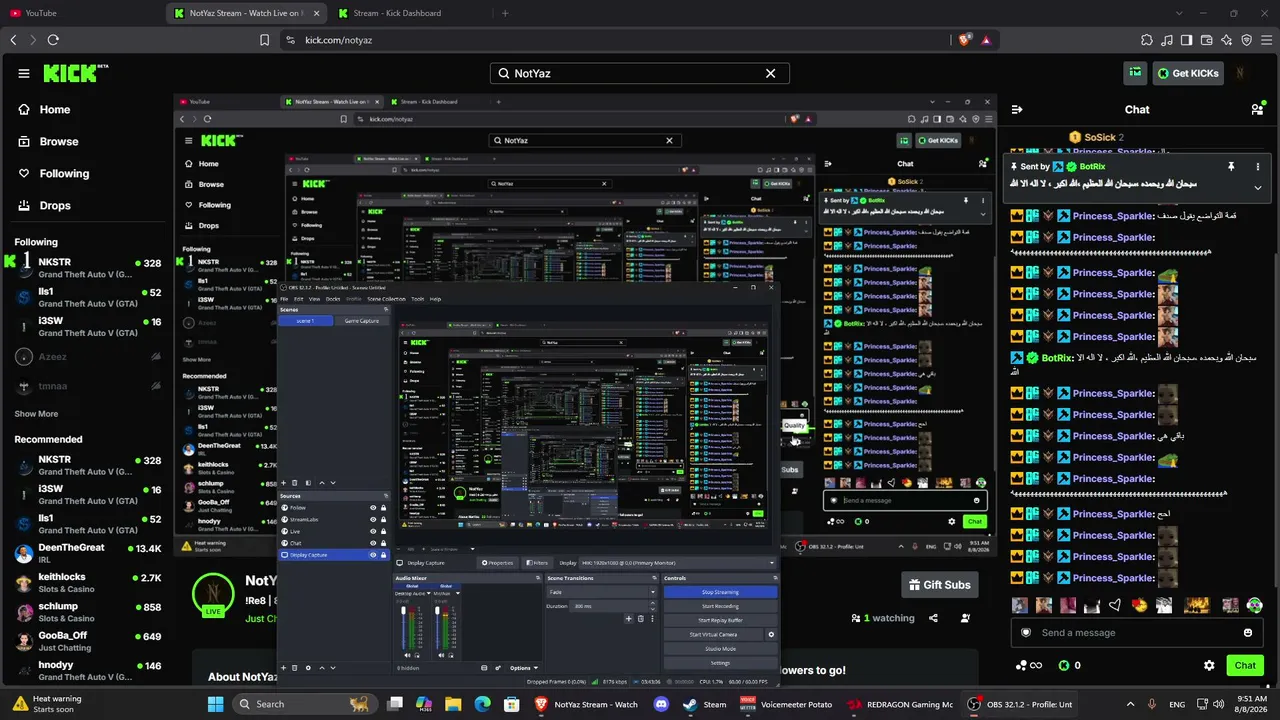This screenshot has width=1280, height=720.
Task: Open the Display monitor dropdown in OBS
Action: 677,563
